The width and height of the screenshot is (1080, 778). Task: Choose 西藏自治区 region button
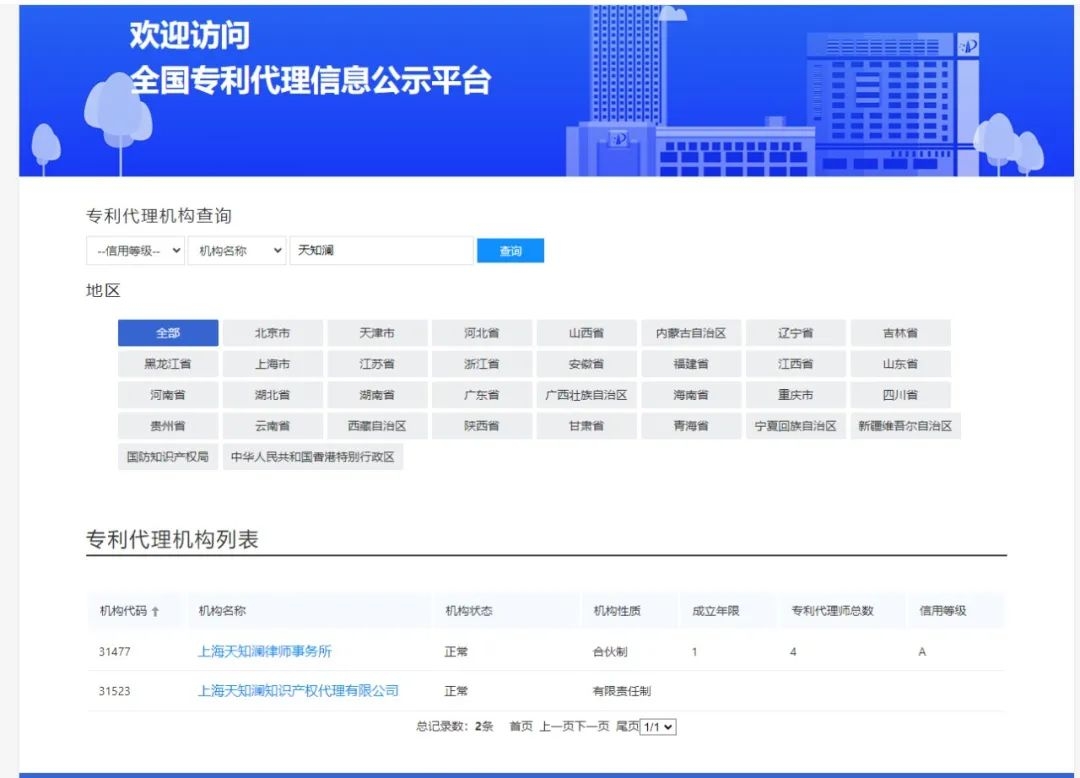point(377,425)
